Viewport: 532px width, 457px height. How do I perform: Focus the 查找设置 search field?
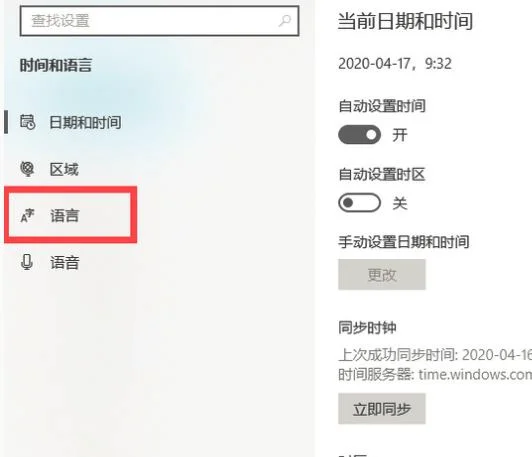(159, 21)
